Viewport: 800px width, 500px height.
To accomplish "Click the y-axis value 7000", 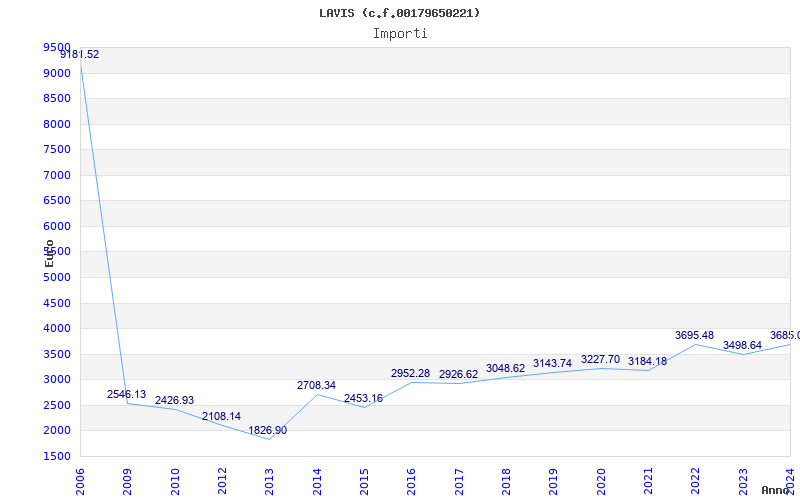I will click(x=57, y=175).
